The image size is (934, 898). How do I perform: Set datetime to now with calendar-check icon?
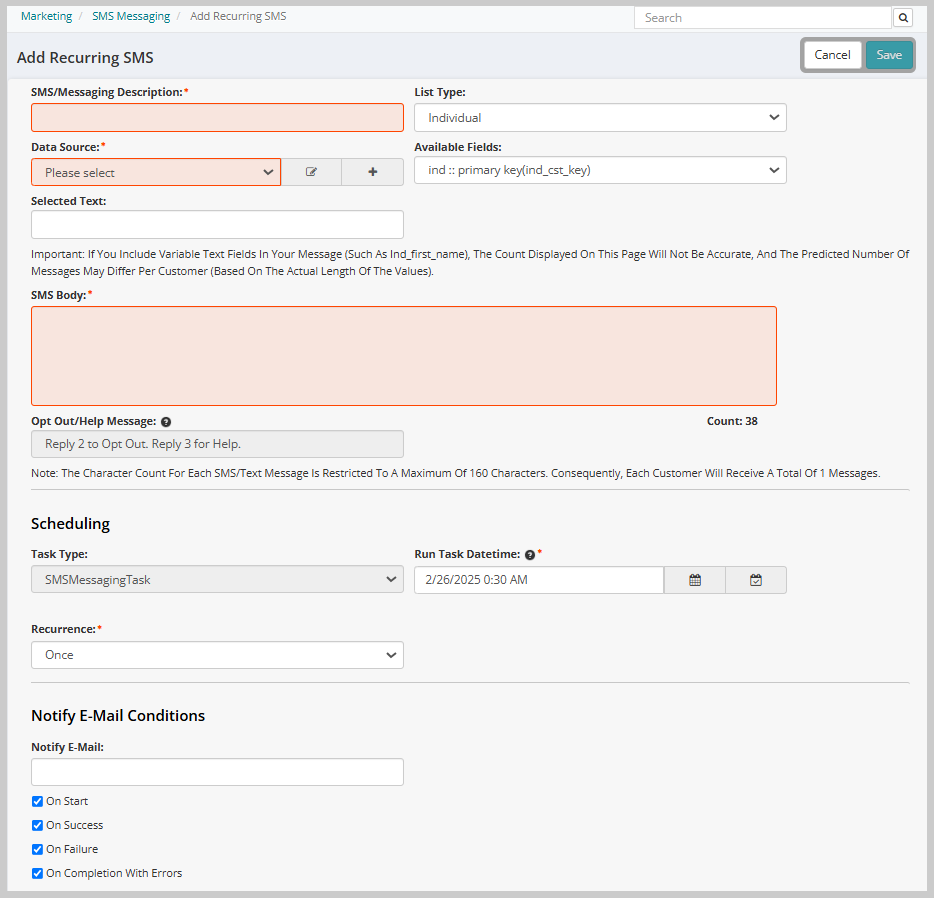click(756, 580)
